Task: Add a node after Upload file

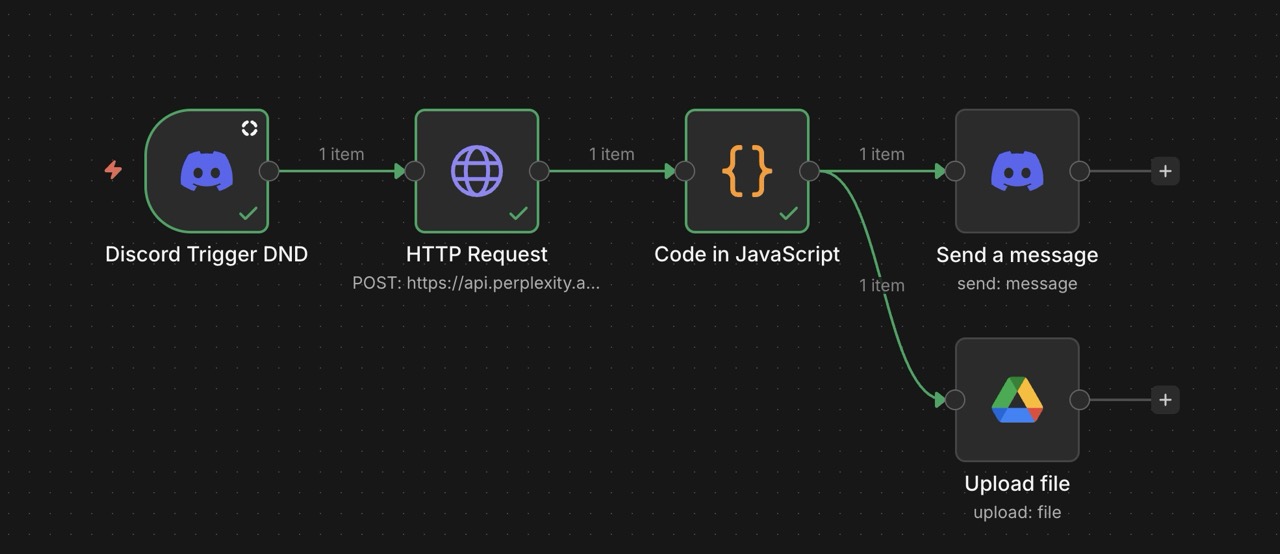Action: 1165,400
